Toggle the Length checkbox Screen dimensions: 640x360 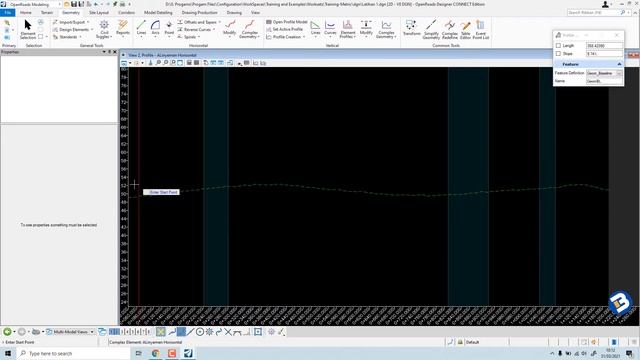tap(558, 46)
